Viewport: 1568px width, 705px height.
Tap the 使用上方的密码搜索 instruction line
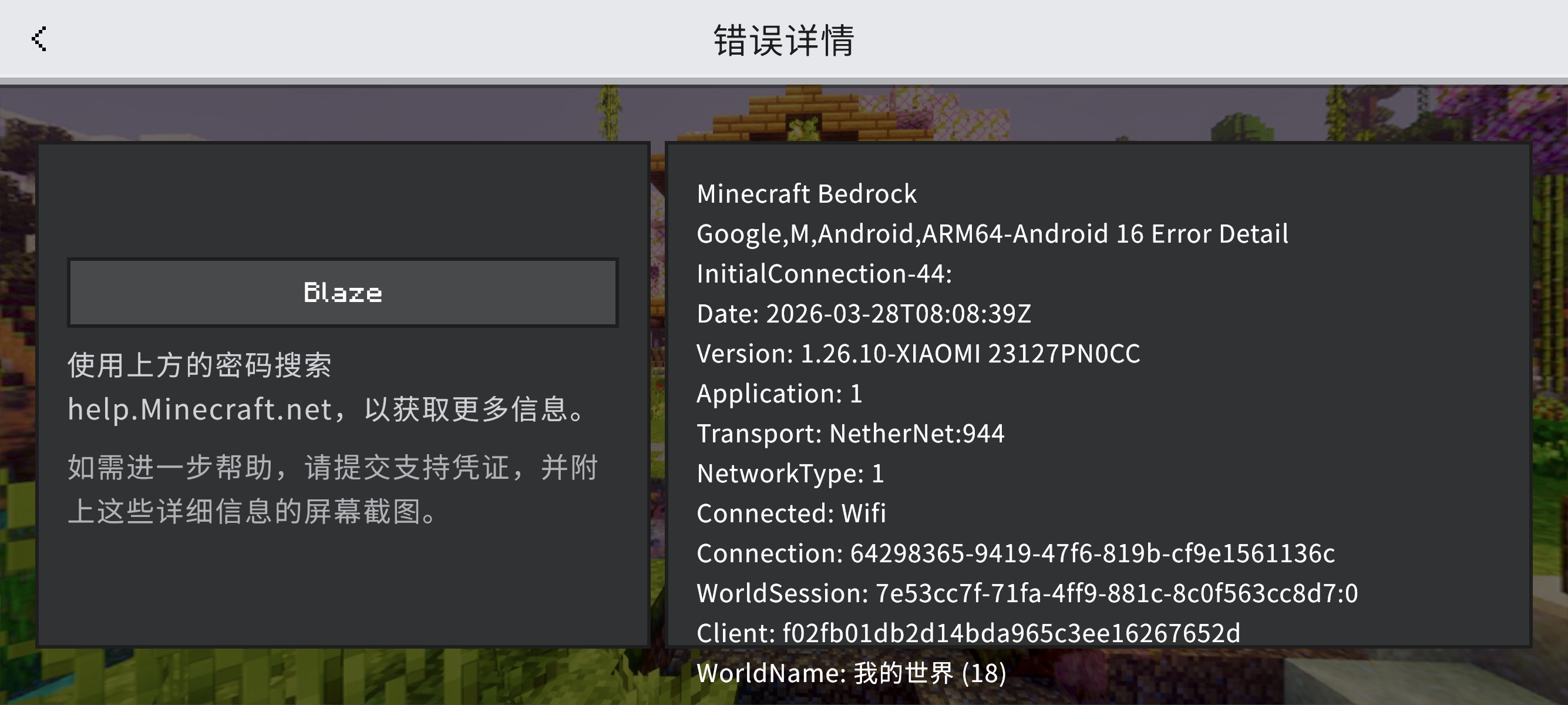click(x=199, y=365)
